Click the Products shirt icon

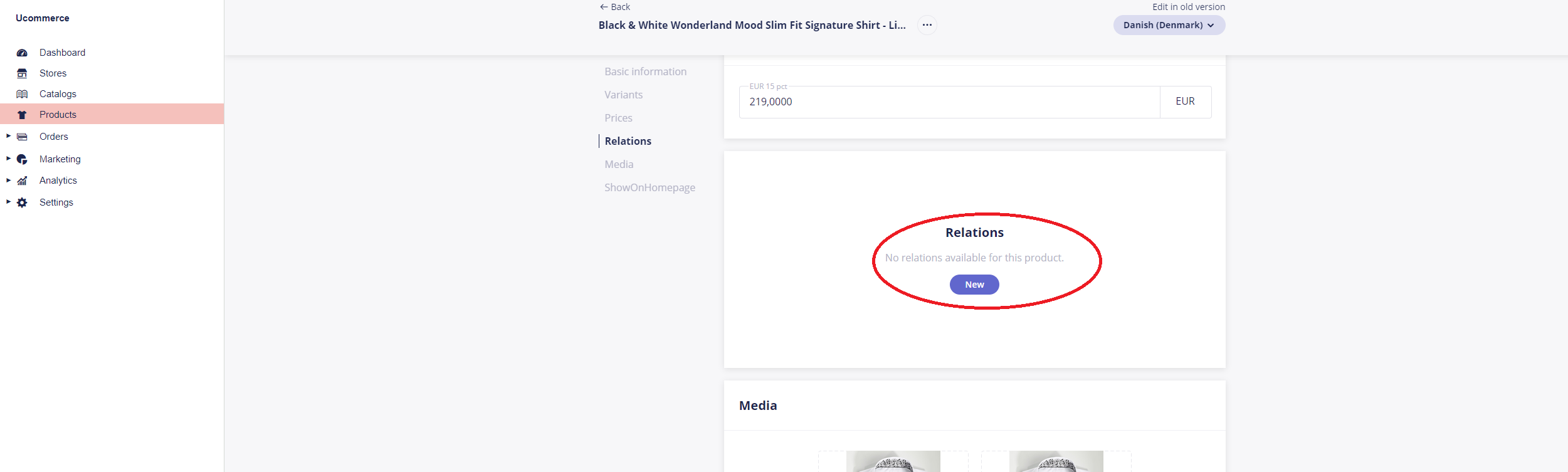(22, 115)
